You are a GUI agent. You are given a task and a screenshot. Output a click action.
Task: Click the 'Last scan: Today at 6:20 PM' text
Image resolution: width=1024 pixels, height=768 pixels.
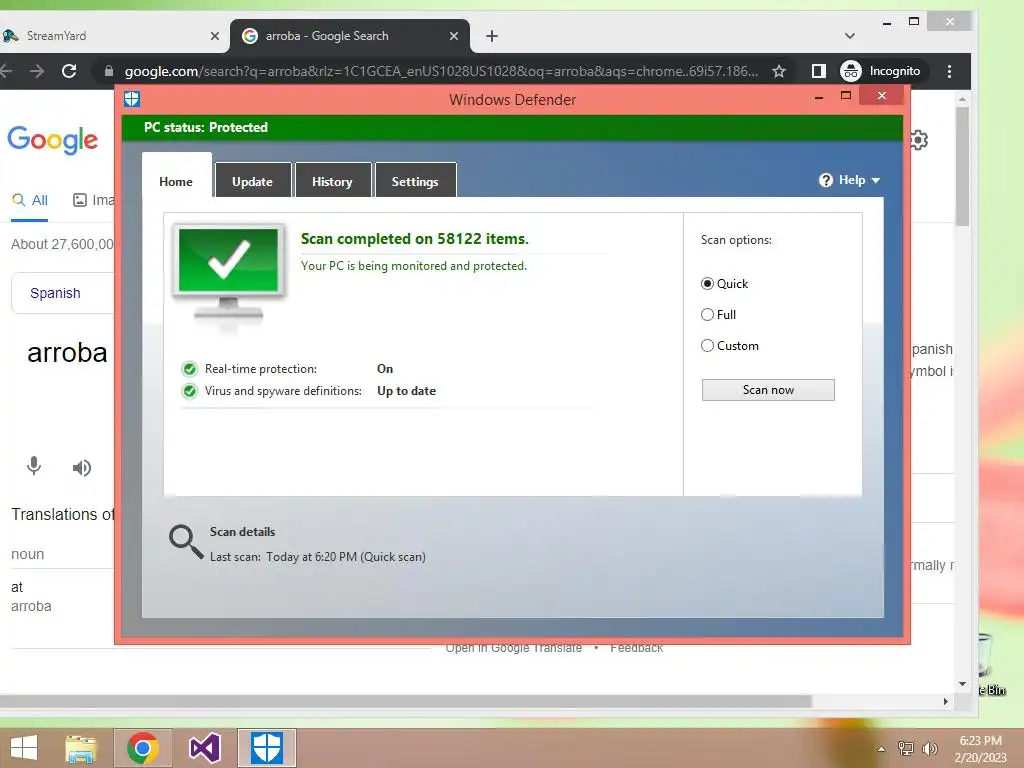317,557
